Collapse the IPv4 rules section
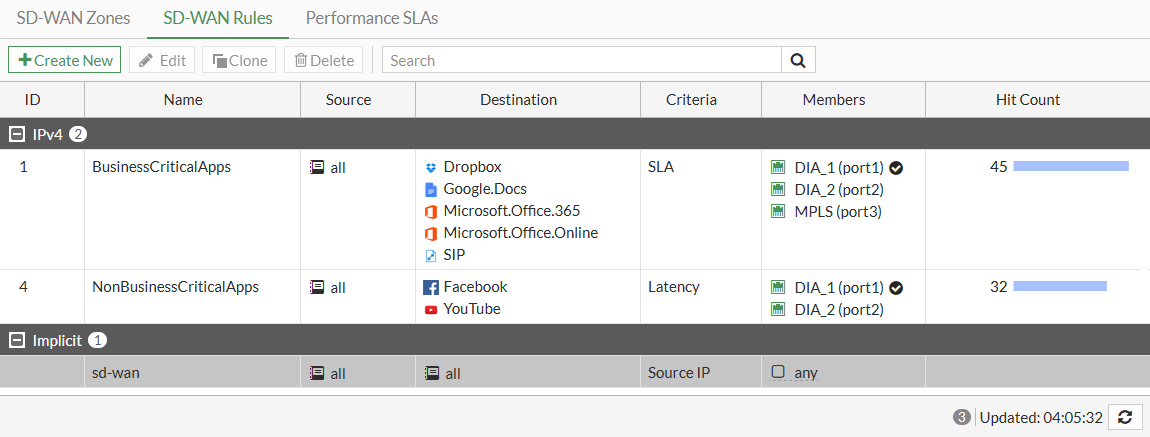The width and height of the screenshot is (1150, 437). pyautogui.click(x=16, y=133)
